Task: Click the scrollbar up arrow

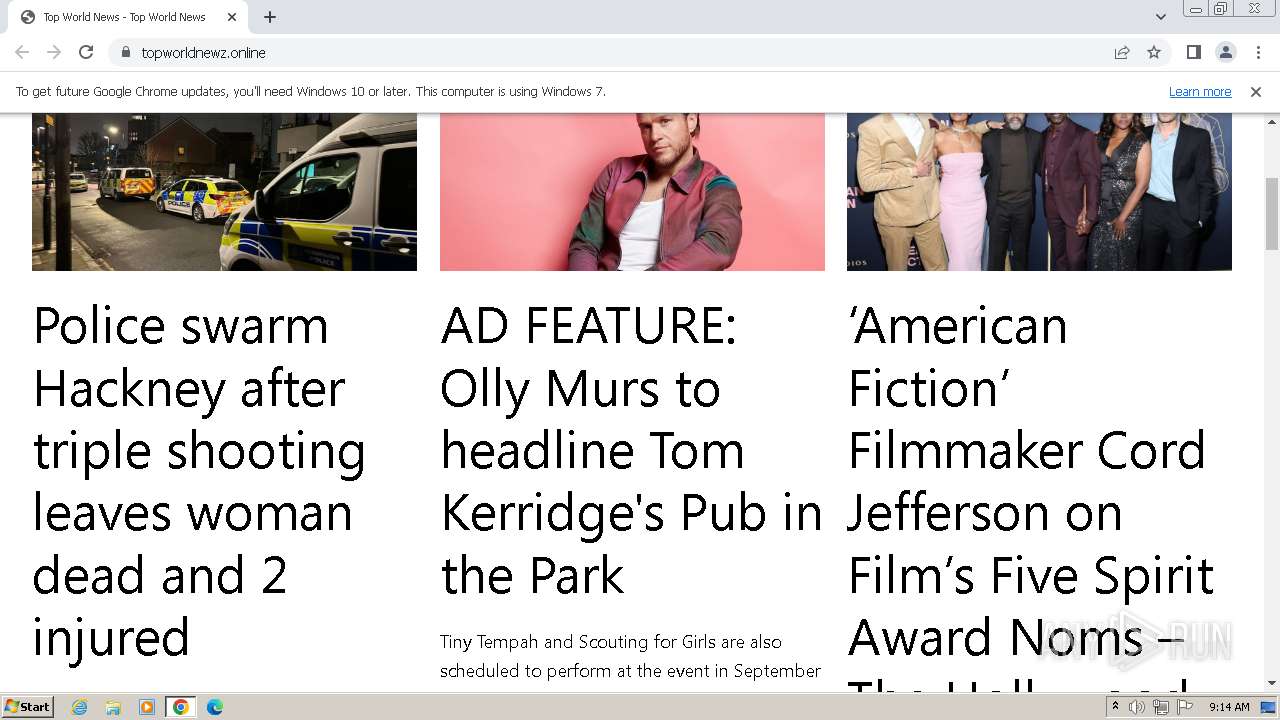Action: pyautogui.click(x=1272, y=121)
